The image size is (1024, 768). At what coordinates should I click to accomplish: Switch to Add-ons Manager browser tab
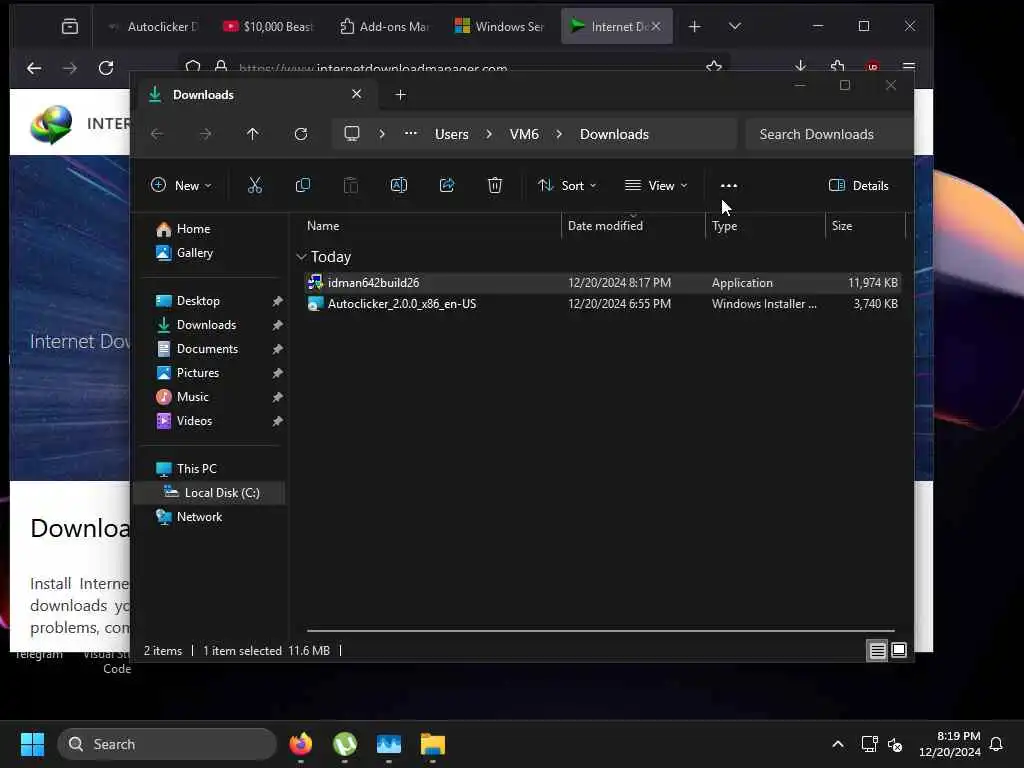[x=384, y=27]
